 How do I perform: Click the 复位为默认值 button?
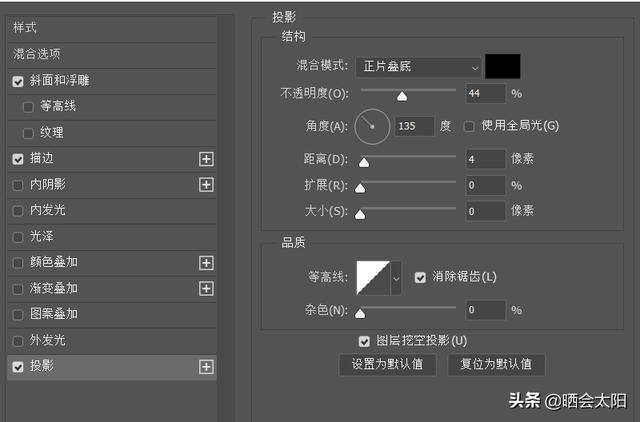(496, 364)
